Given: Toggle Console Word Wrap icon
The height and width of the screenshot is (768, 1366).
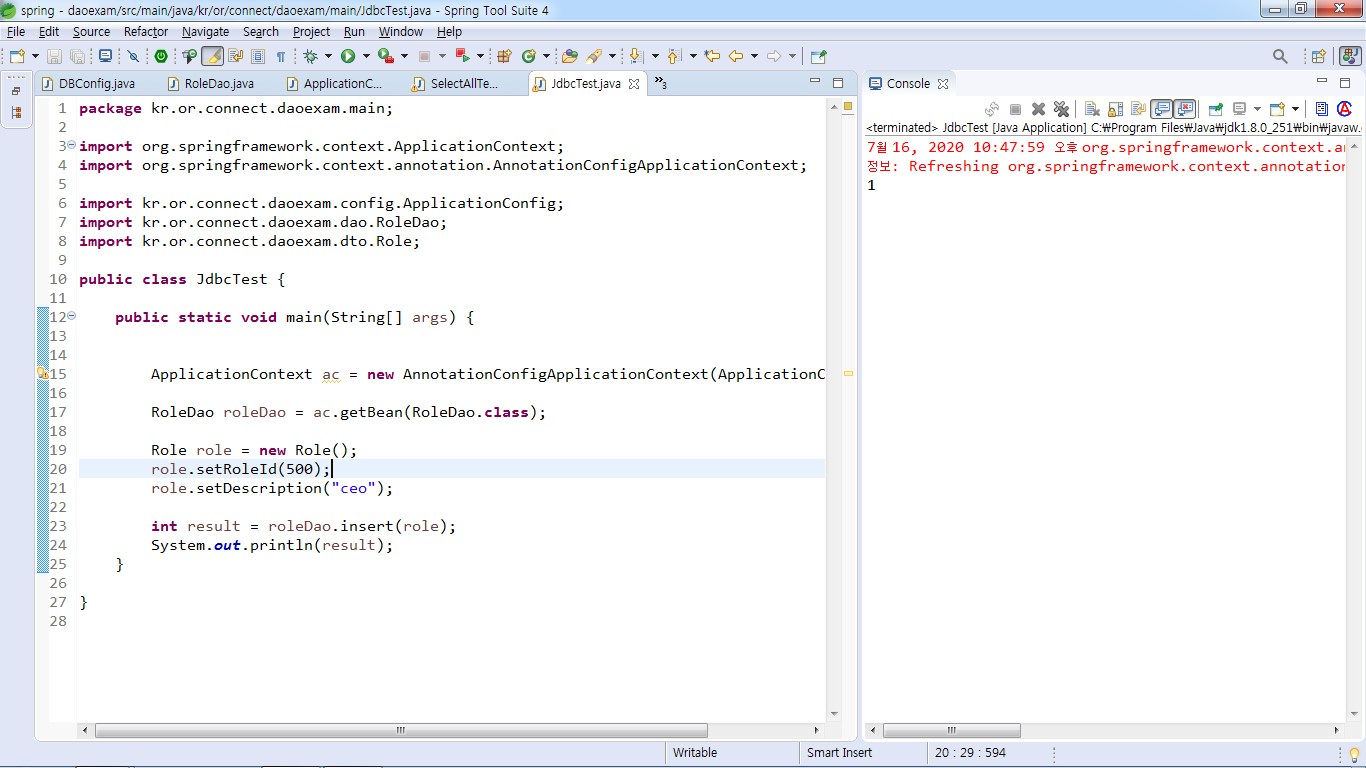Looking at the screenshot, I should (x=1138, y=109).
